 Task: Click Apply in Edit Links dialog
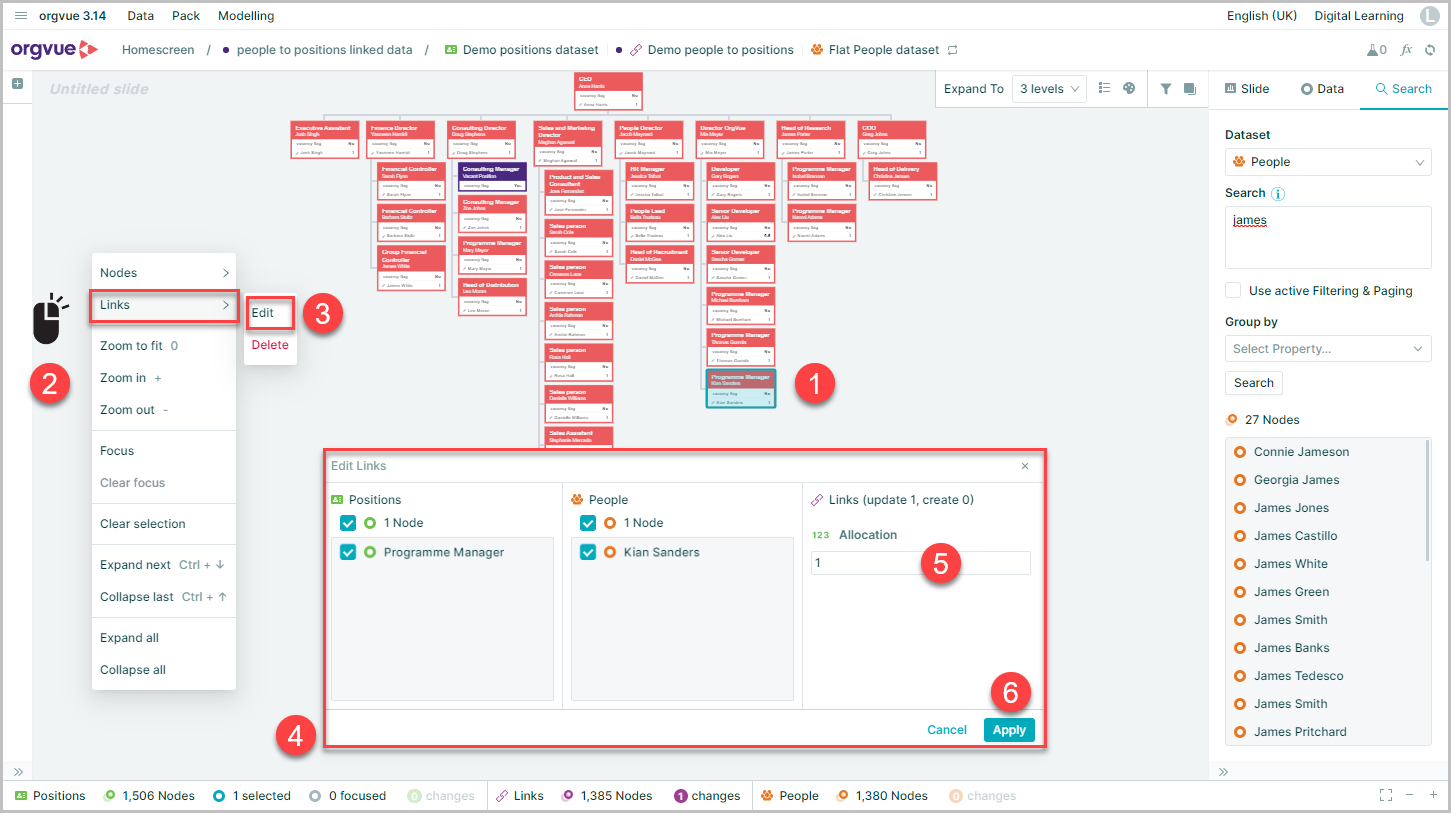(x=1009, y=730)
